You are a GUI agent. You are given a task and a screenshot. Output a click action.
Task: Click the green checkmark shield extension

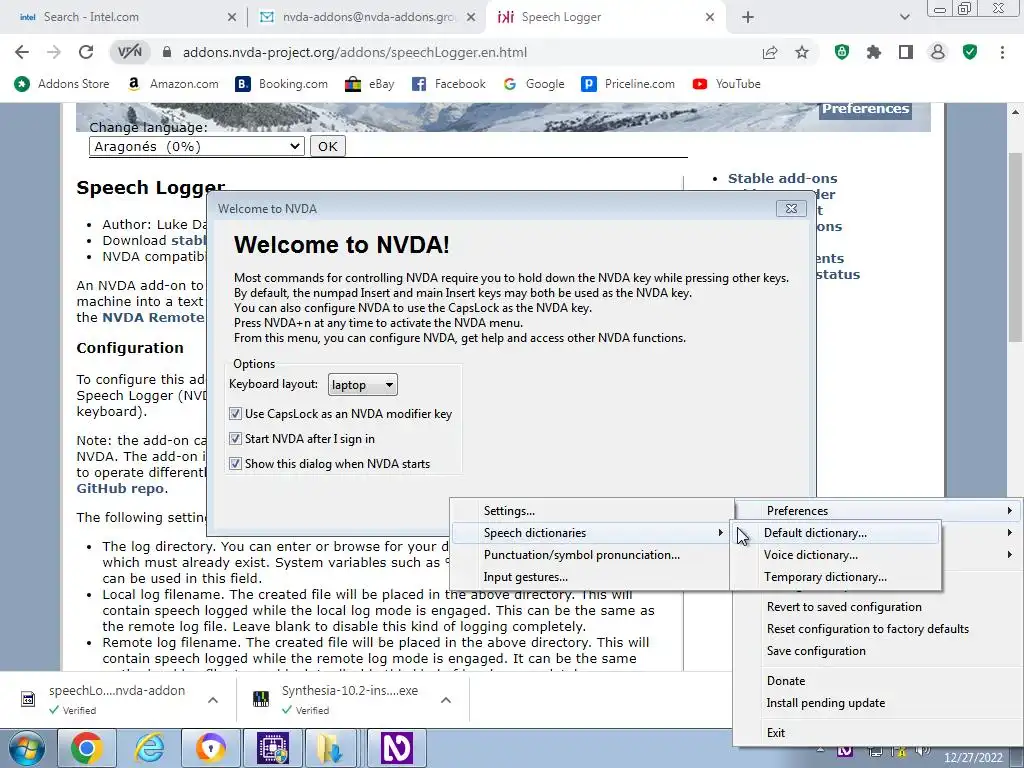[x=970, y=52]
